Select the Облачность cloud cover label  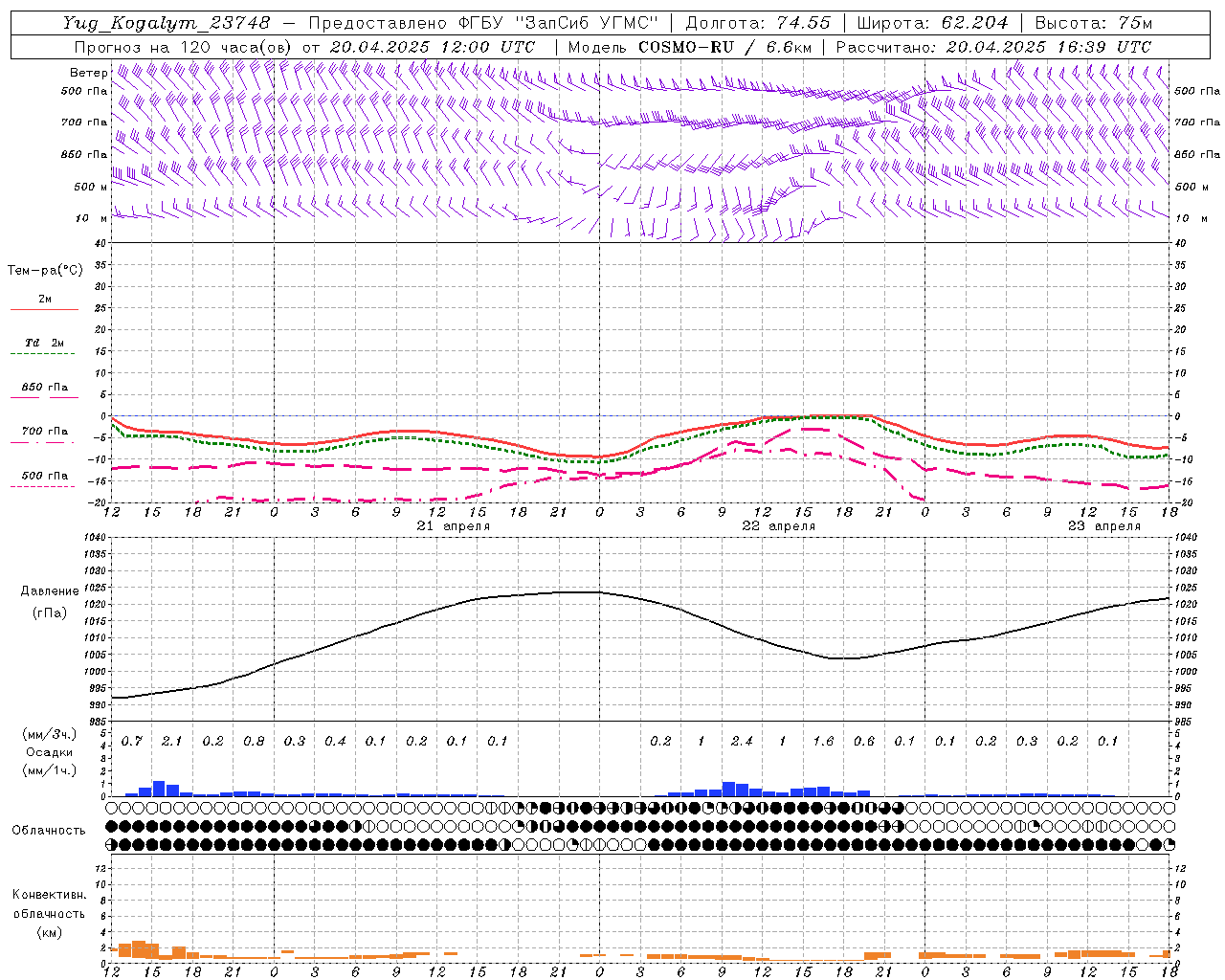click(x=49, y=830)
